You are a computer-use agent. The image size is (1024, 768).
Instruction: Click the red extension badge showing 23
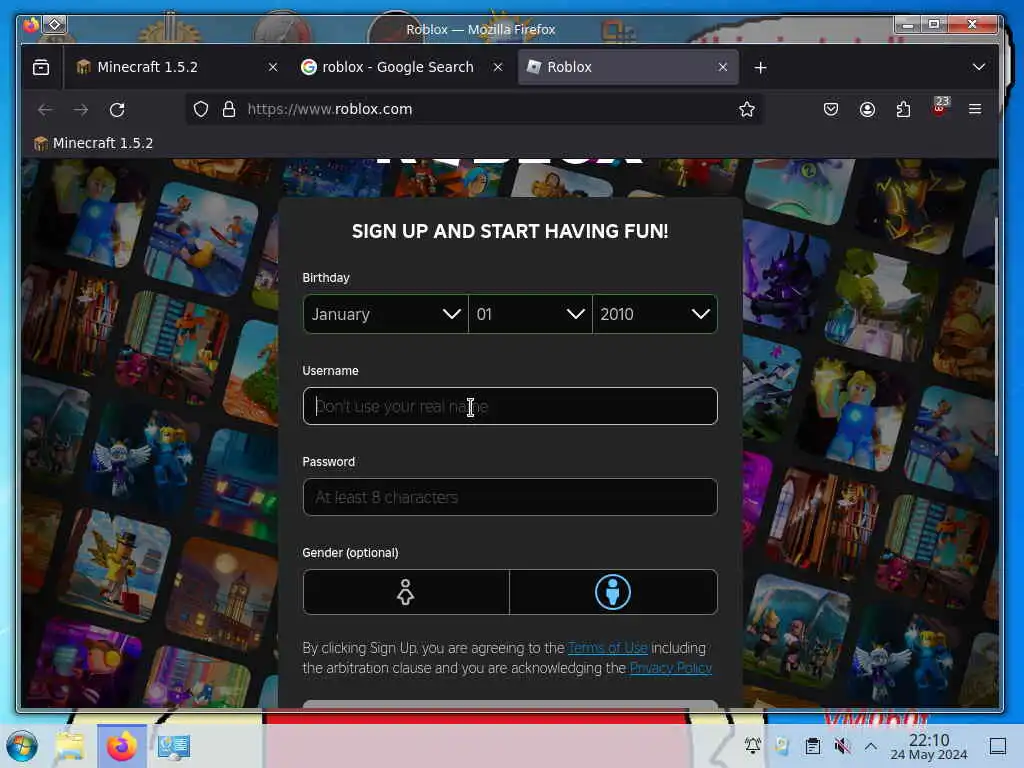click(940, 105)
